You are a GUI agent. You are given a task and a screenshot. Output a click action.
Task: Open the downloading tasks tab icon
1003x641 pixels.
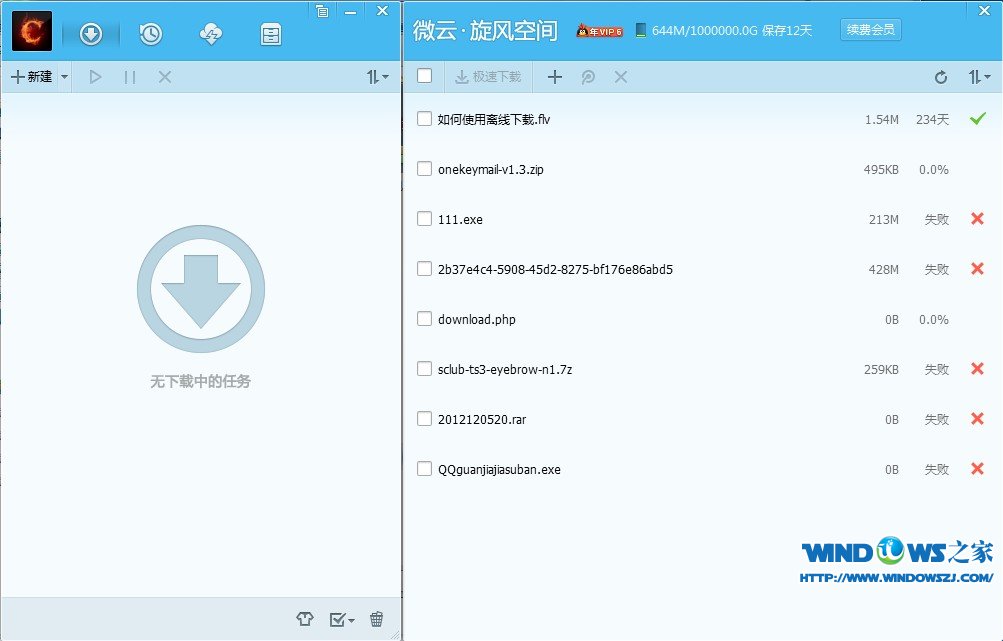[x=91, y=34]
